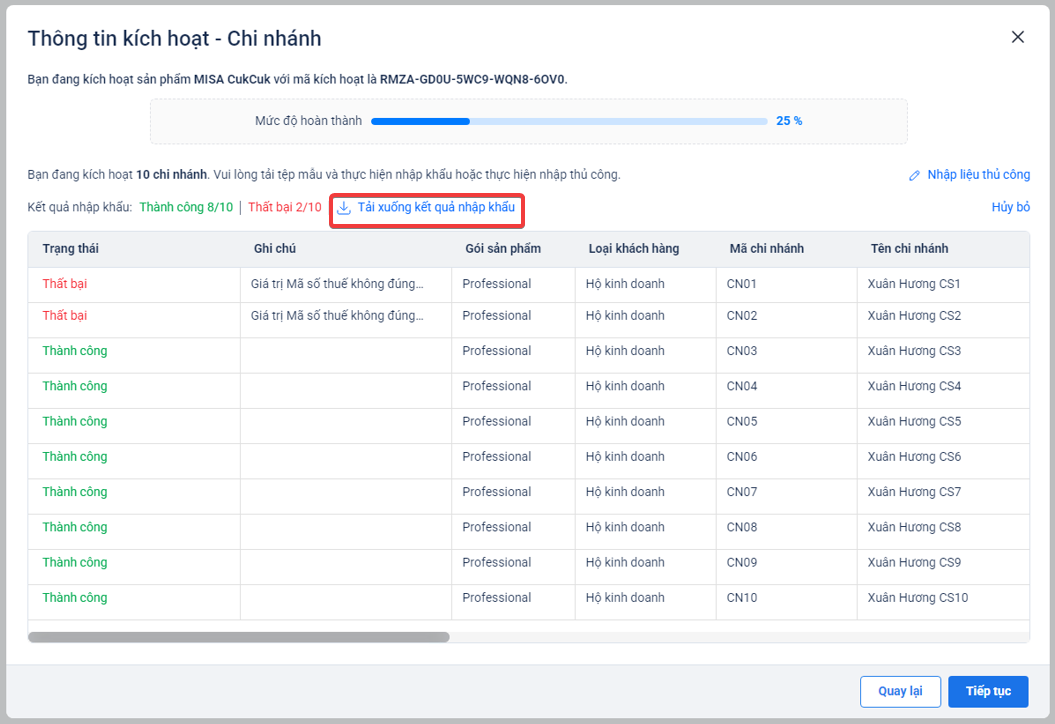Close the activation info dialog
The height and width of the screenshot is (724, 1055).
tap(1017, 37)
